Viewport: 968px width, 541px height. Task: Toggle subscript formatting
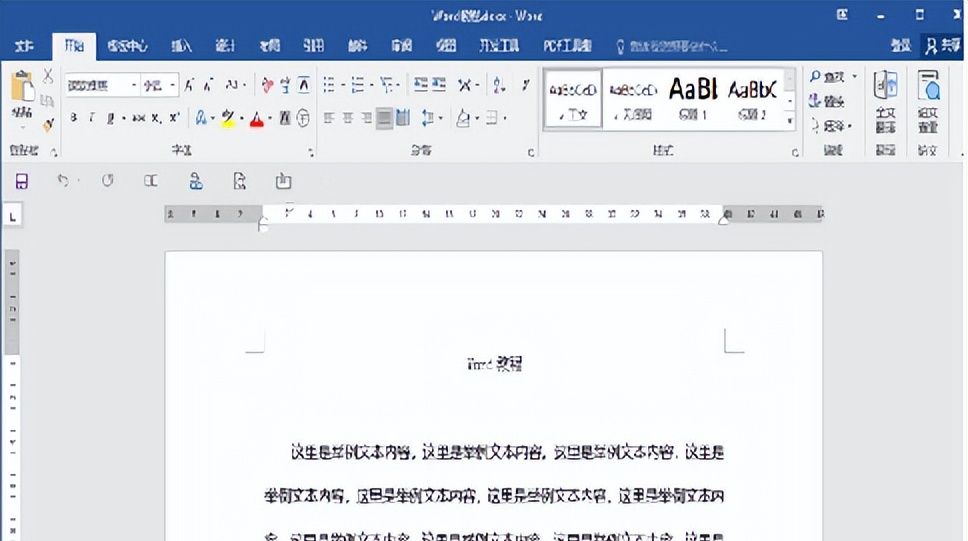click(x=156, y=118)
